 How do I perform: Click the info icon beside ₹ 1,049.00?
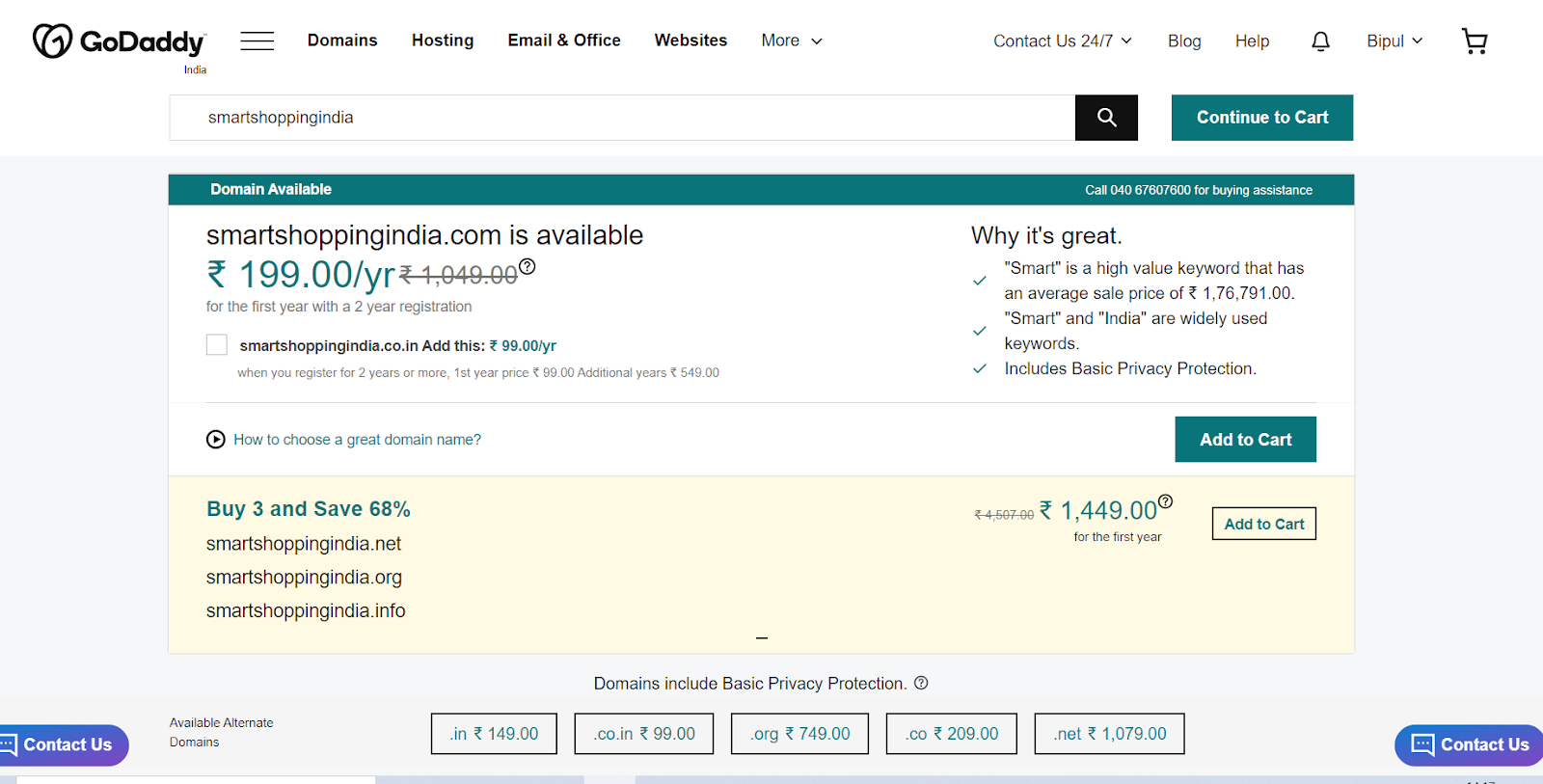[527, 266]
